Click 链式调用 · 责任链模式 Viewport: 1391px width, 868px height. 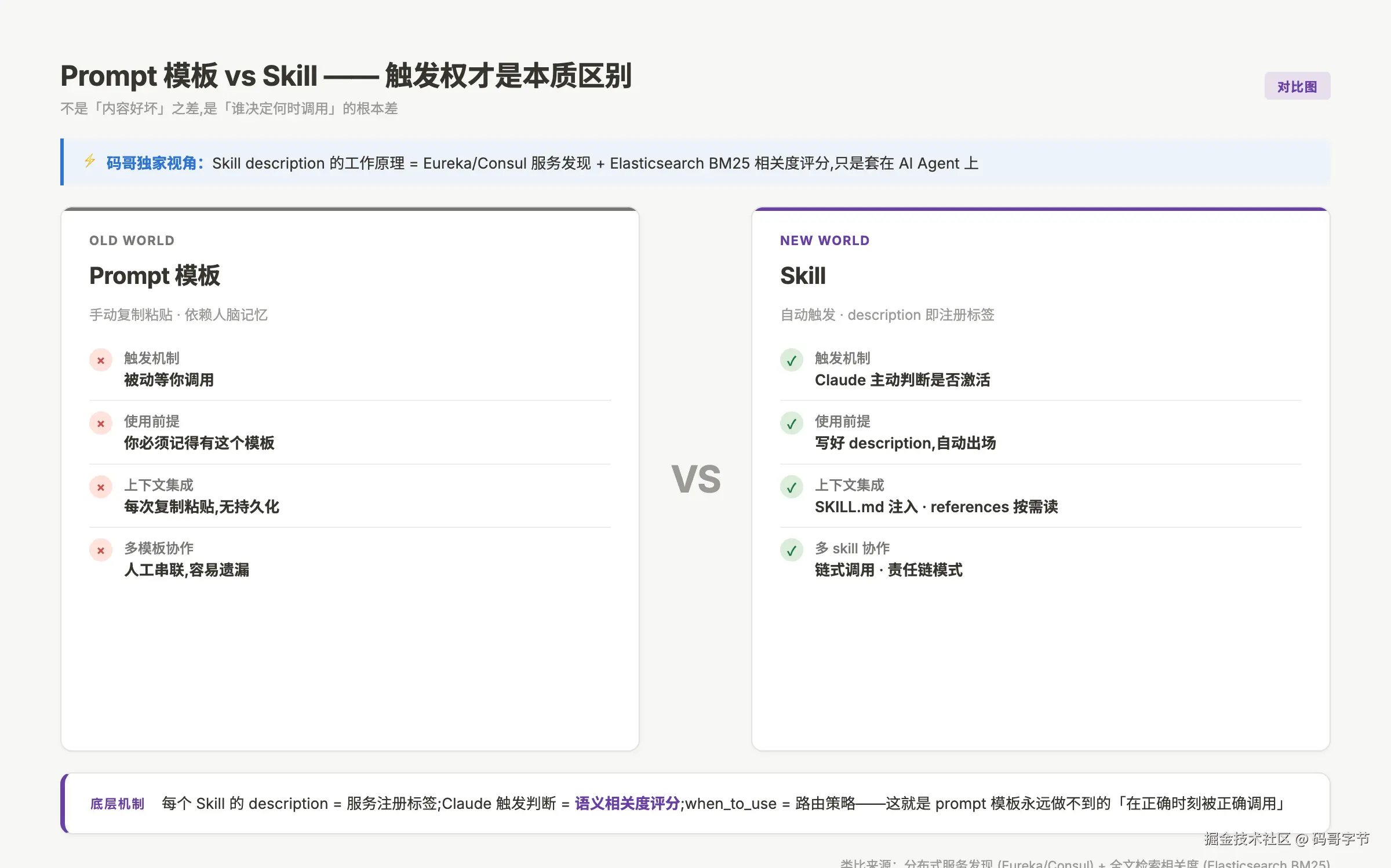889,570
